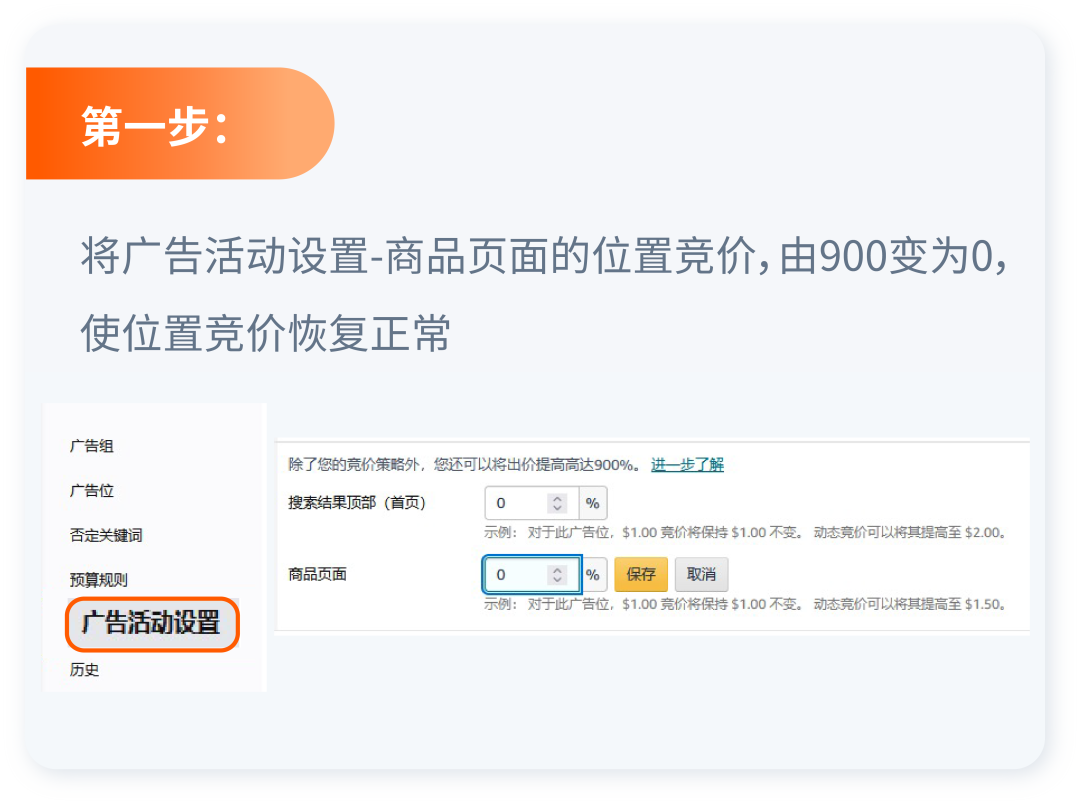Go to 预算规则 in the sidebar

tap(98, 580)
